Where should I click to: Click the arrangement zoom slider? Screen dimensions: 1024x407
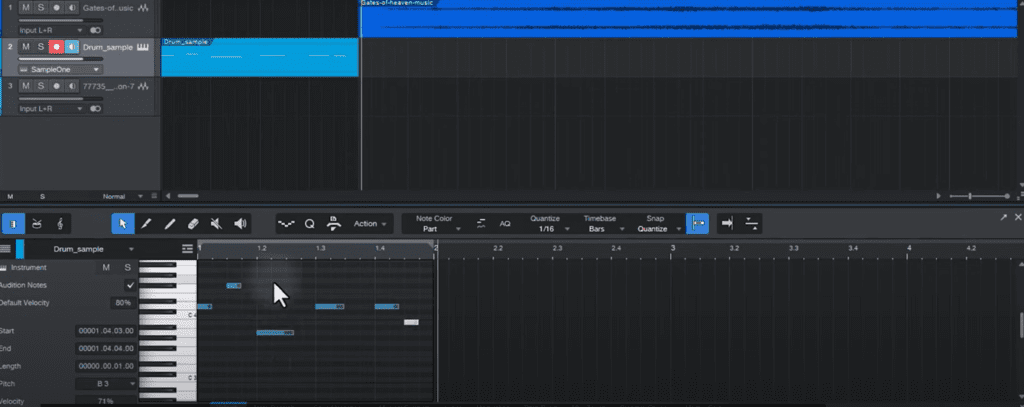click(x=980, y=196)
